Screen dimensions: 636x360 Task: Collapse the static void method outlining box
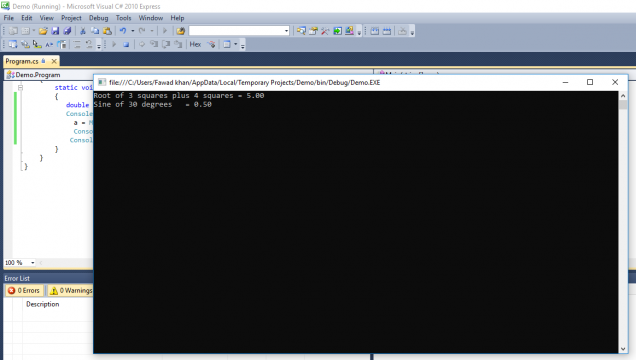click(20, 88)
